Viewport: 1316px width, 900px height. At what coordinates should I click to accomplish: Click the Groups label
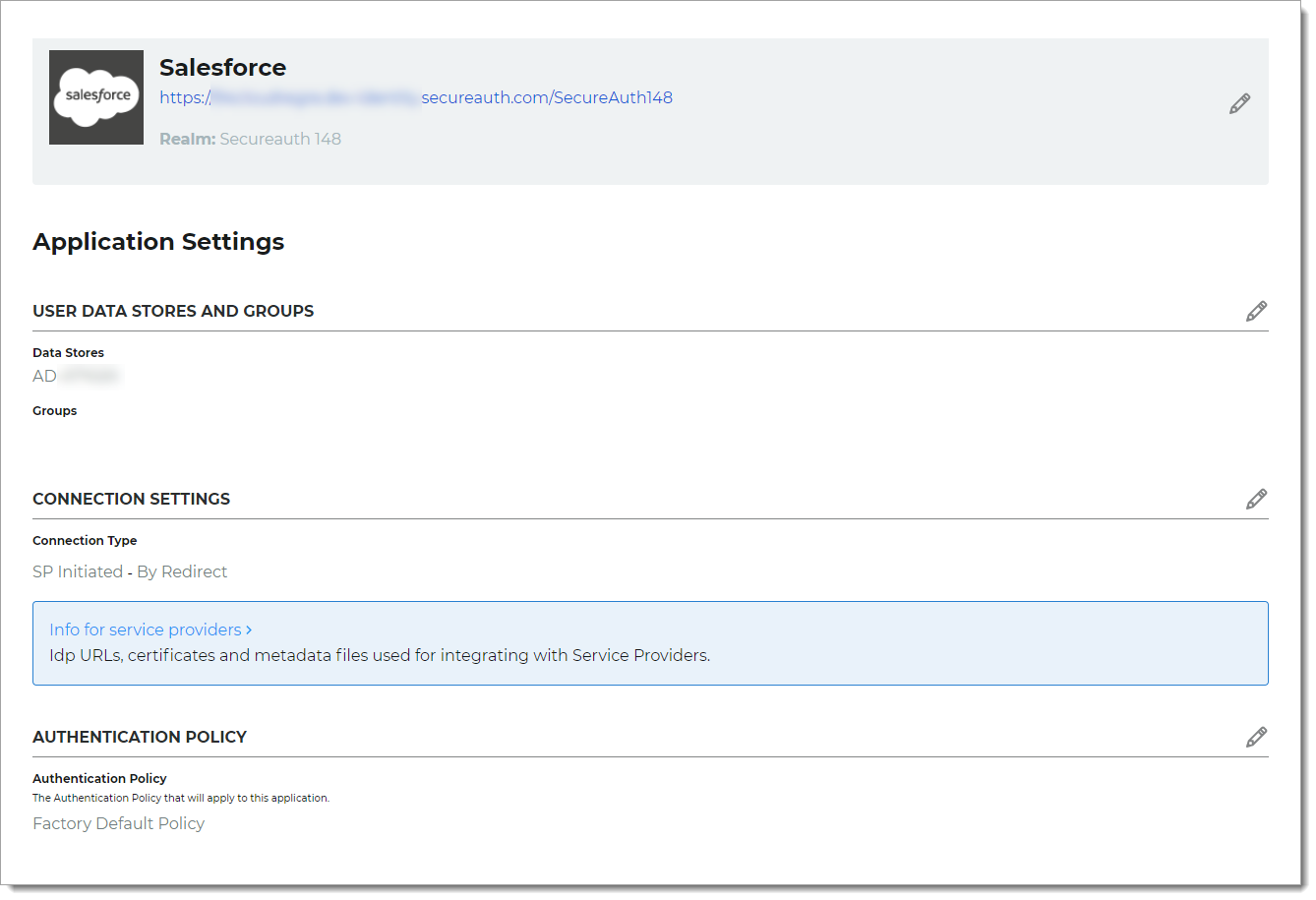point(54,410)
